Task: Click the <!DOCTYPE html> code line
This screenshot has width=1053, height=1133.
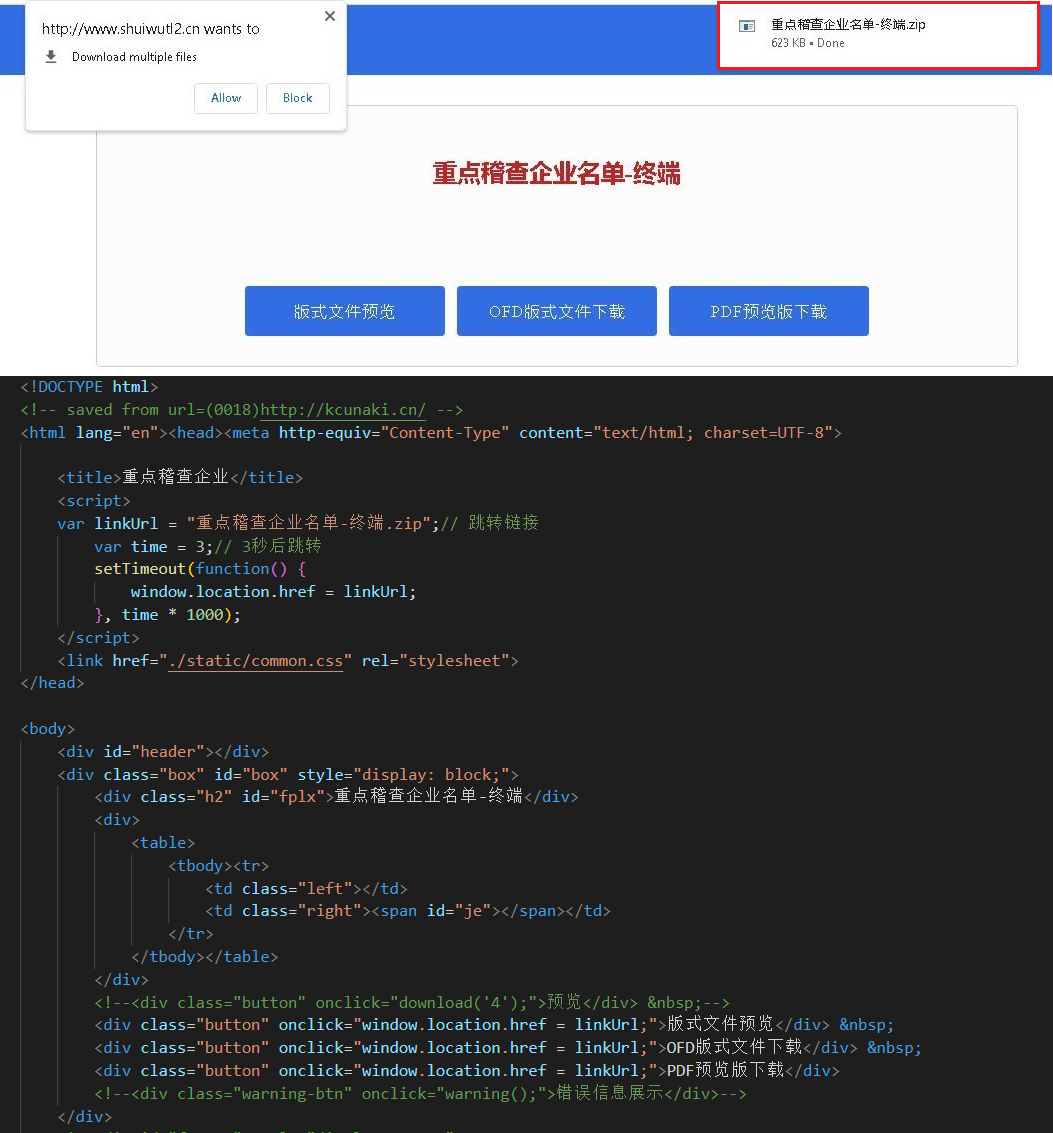Action: (89, 387)
